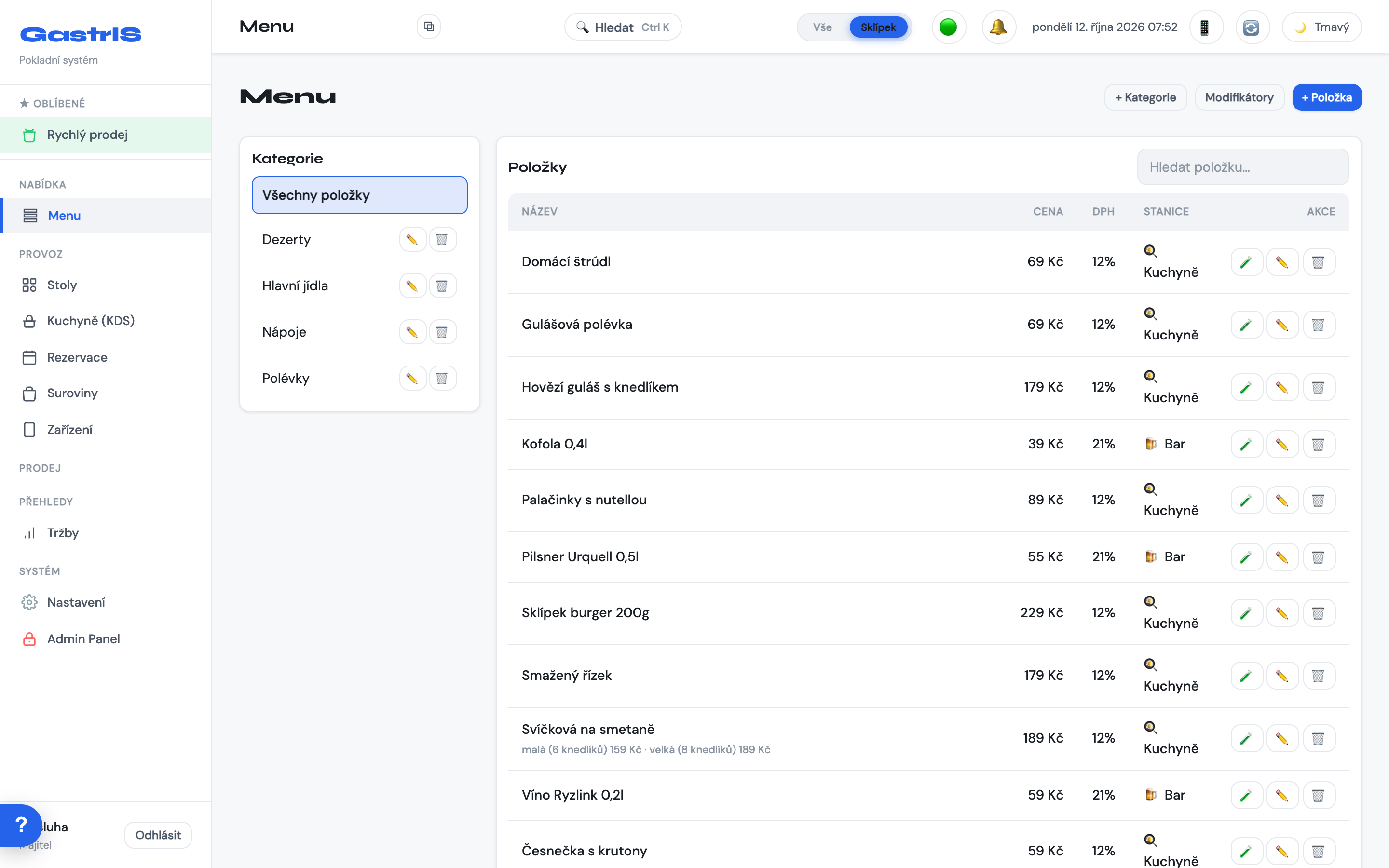
Task: Select Všechny položky category
Action: (359, 195)
